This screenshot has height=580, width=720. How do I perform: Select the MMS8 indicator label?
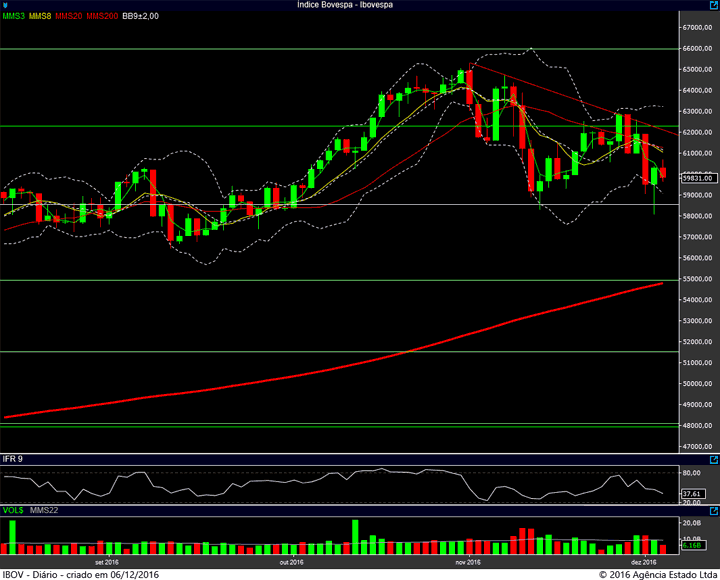coord(40,16)
